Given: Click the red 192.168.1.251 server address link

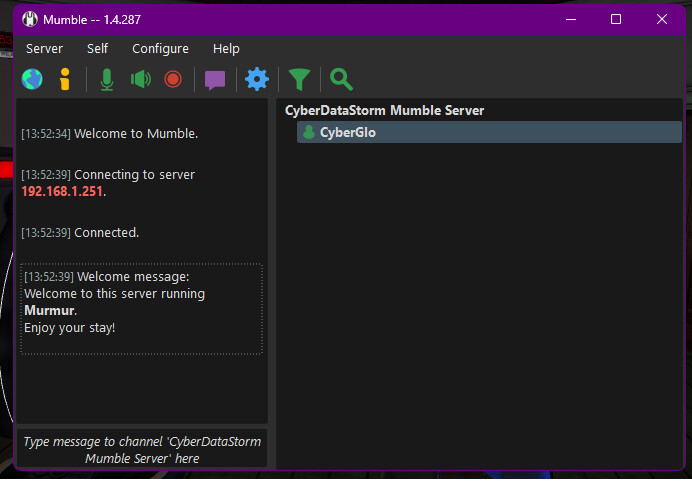Looking at the screenshot, I should pos(62,191).
